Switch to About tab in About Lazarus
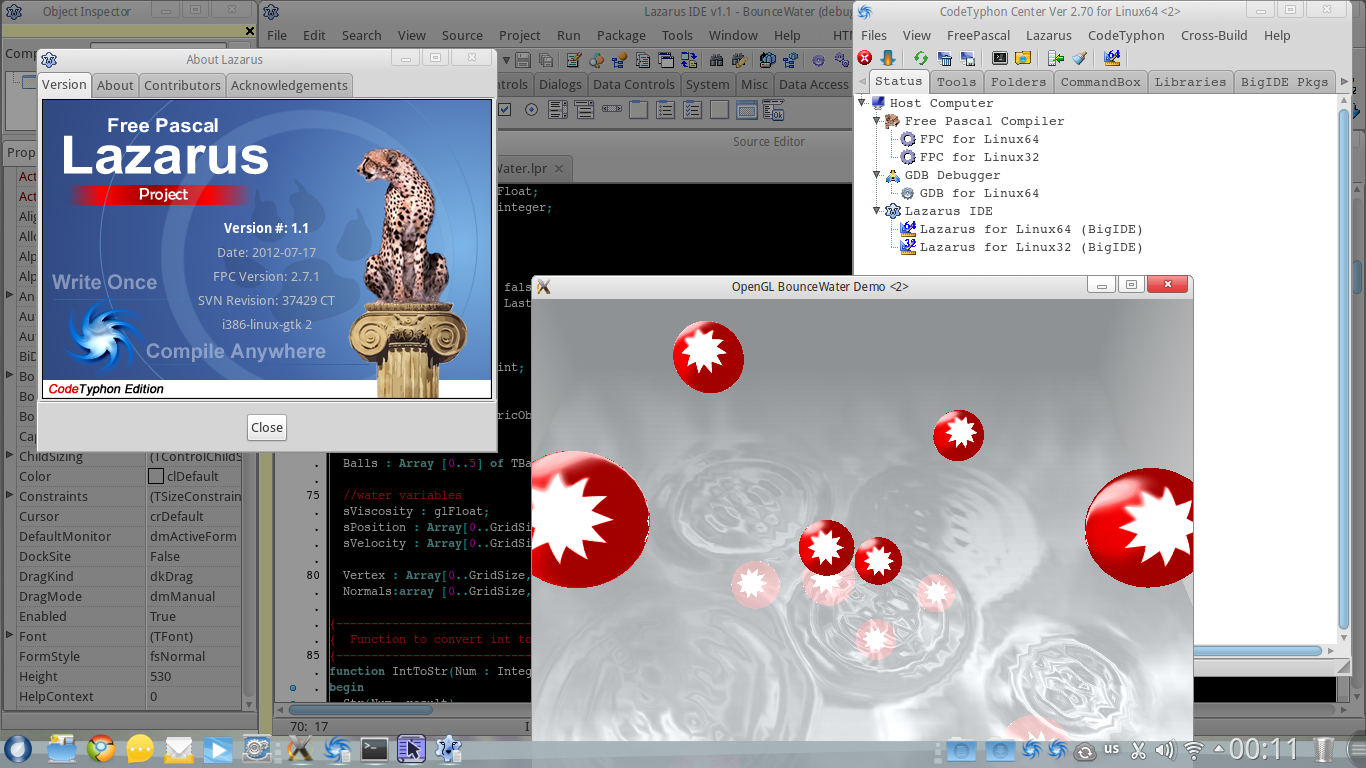 [x=115, y=85]
